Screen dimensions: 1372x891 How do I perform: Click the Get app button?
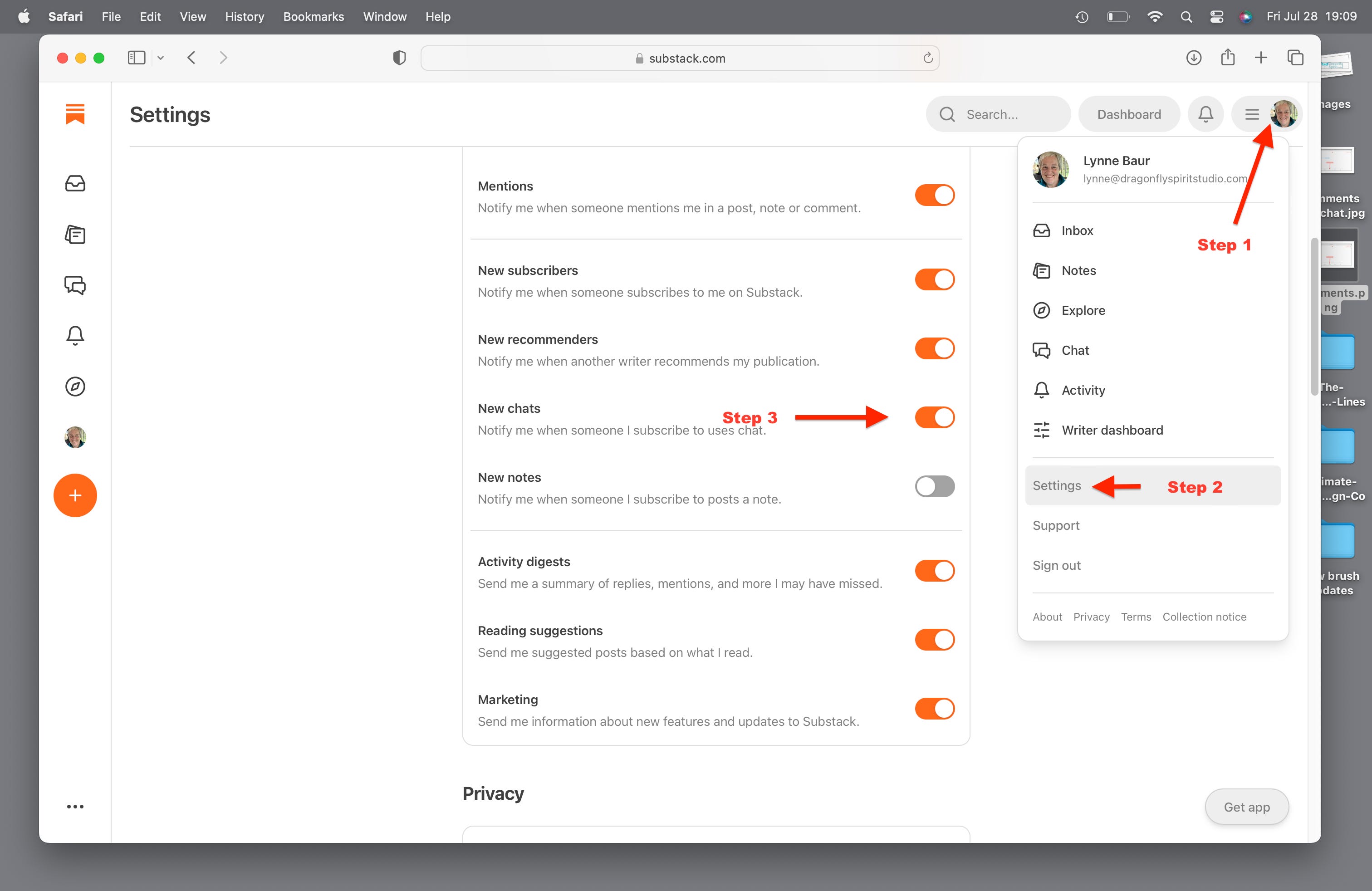point(1246,806)
